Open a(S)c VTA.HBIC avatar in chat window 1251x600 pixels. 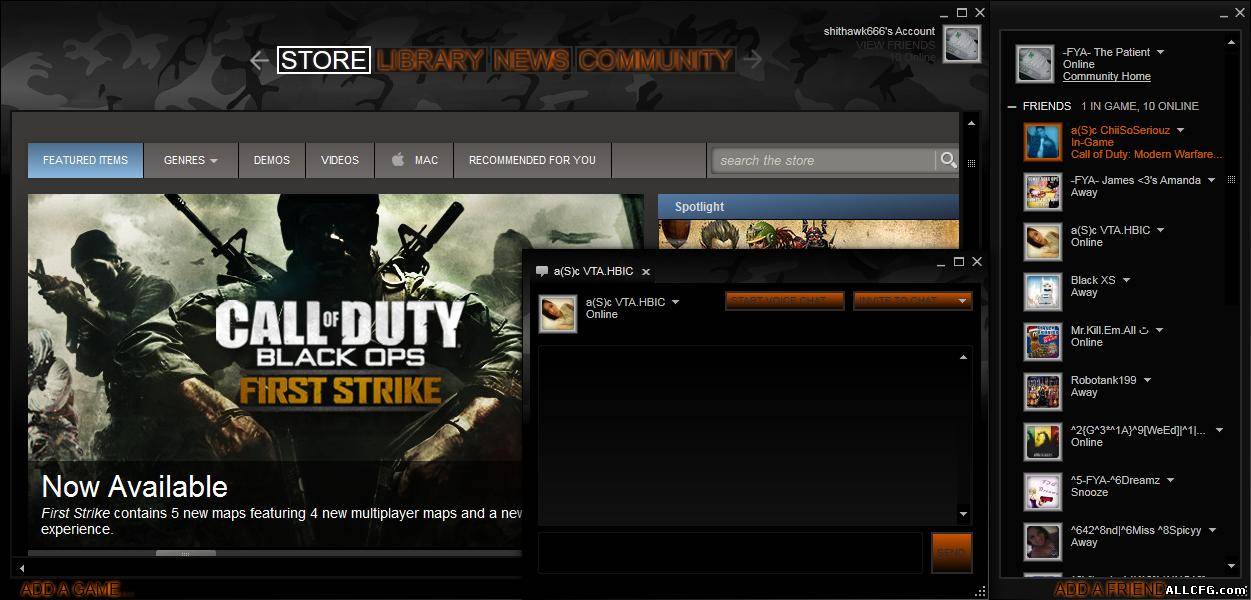558,313
